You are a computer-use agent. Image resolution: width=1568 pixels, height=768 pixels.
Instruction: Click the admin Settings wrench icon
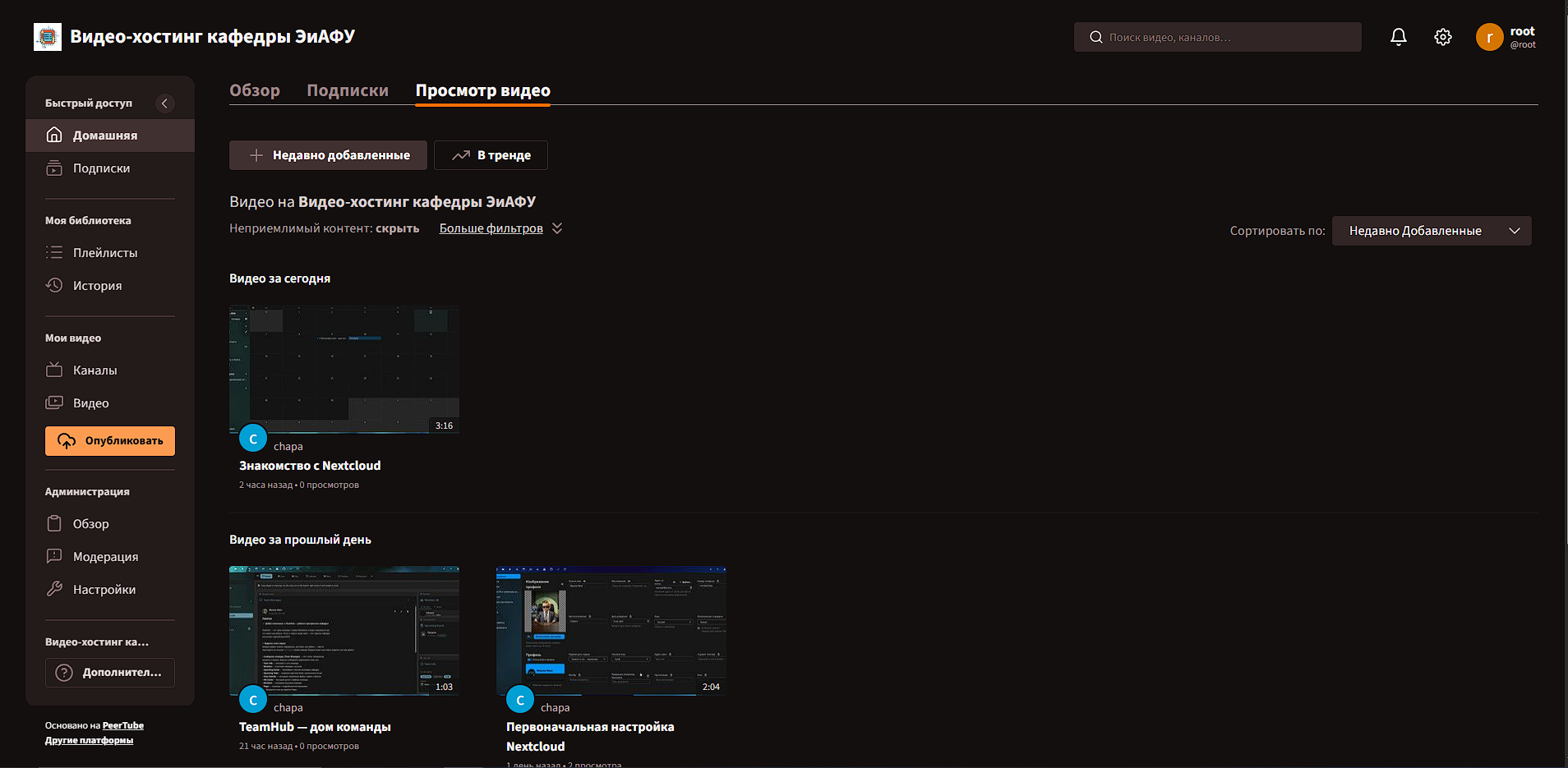(54, 590)
